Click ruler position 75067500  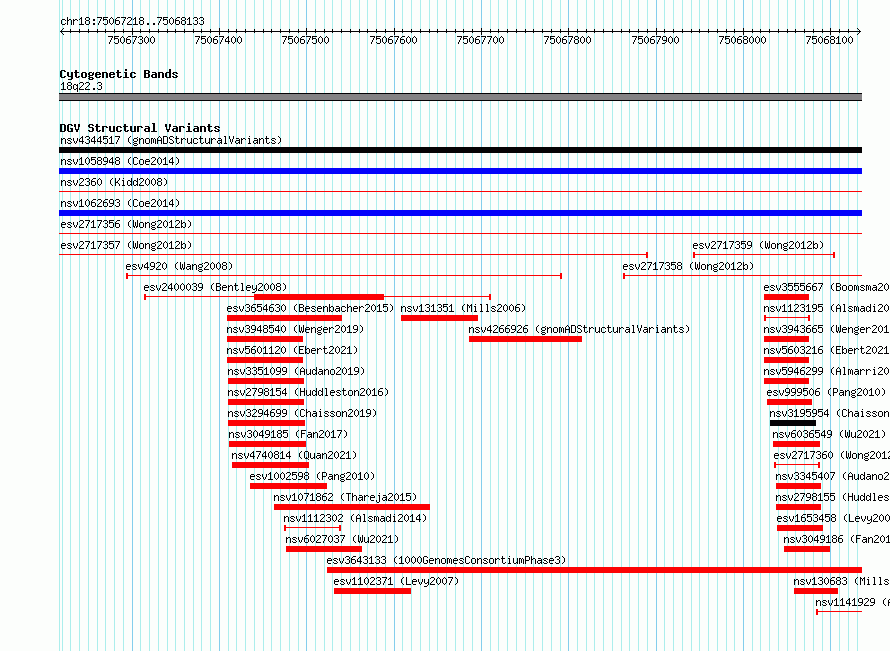[x=305, y=40]
